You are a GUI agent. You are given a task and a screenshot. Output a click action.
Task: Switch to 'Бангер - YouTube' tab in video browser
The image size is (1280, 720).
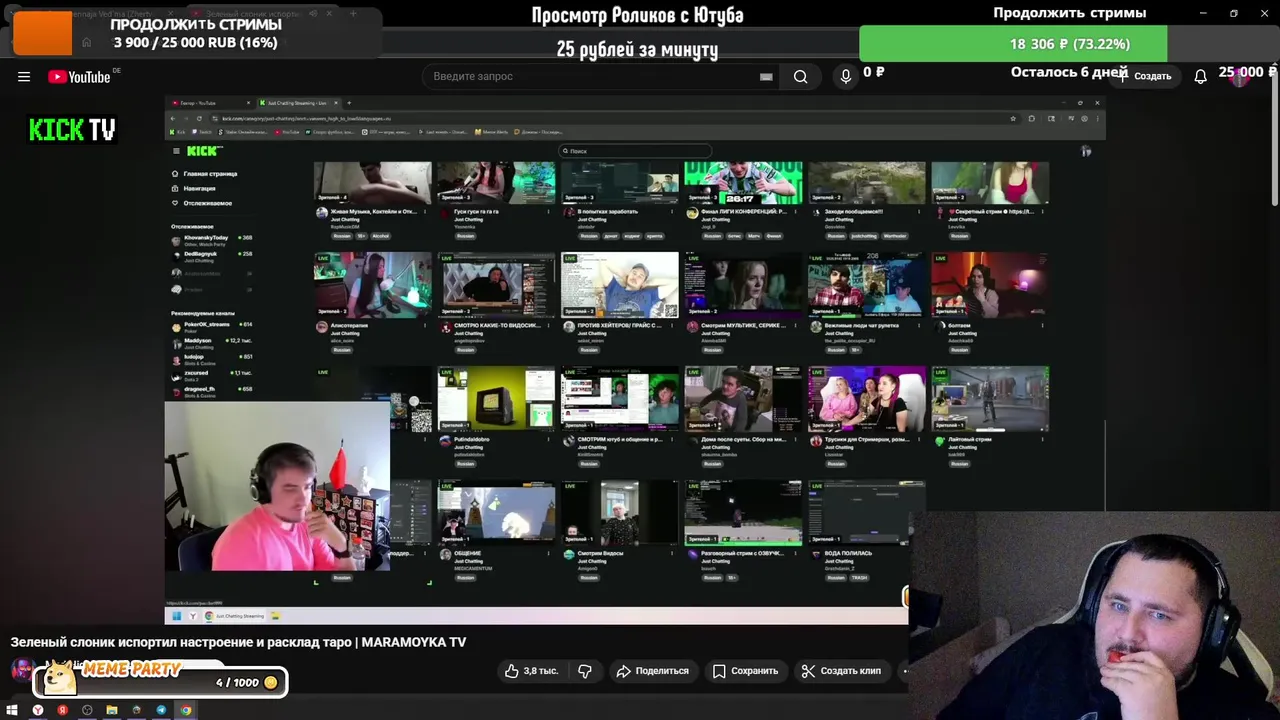209,103
